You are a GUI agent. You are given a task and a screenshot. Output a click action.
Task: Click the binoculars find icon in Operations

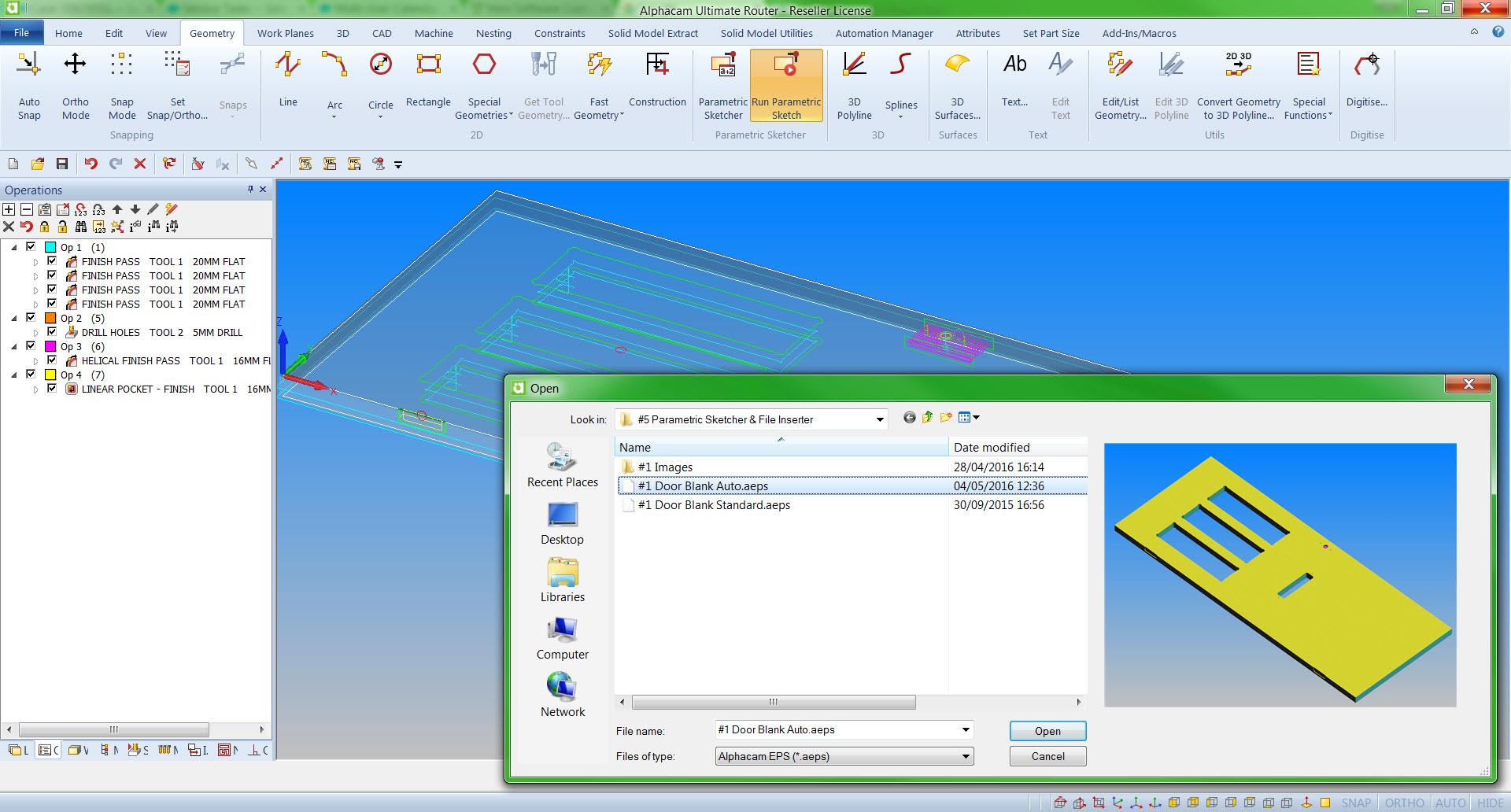click(81, 227)
